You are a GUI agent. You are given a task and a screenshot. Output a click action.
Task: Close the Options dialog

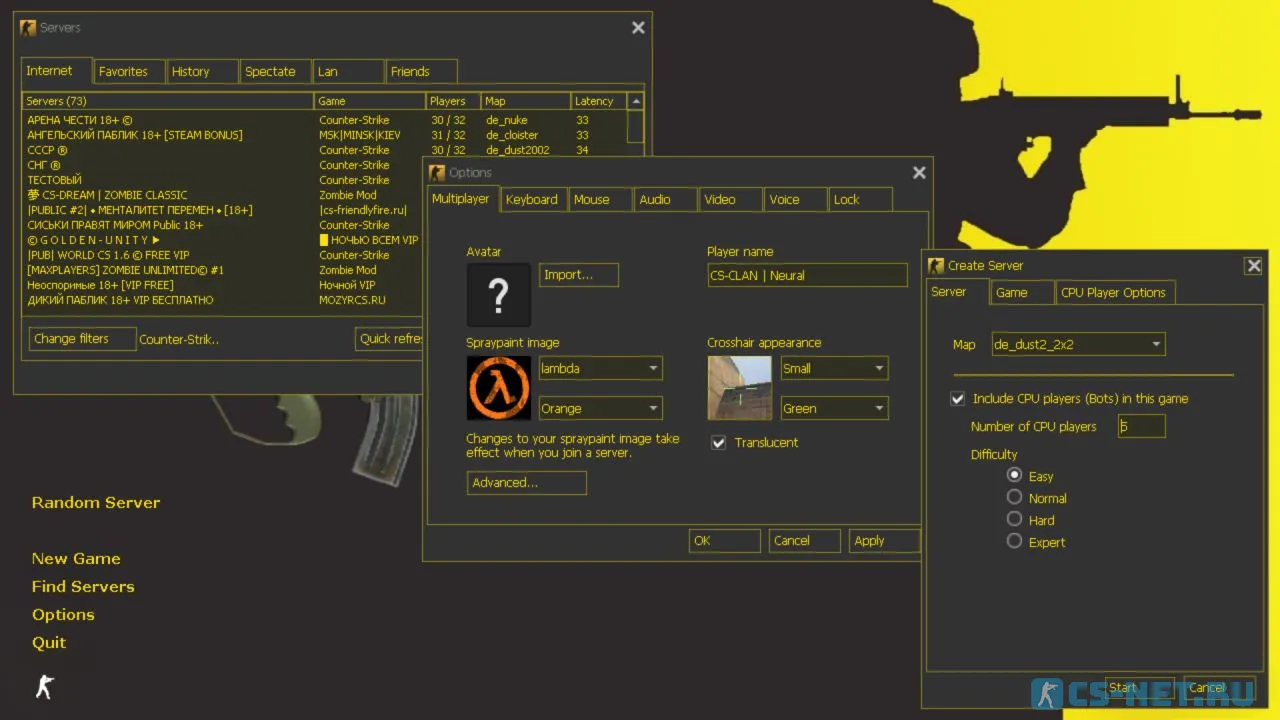click(x=919, y=173)
